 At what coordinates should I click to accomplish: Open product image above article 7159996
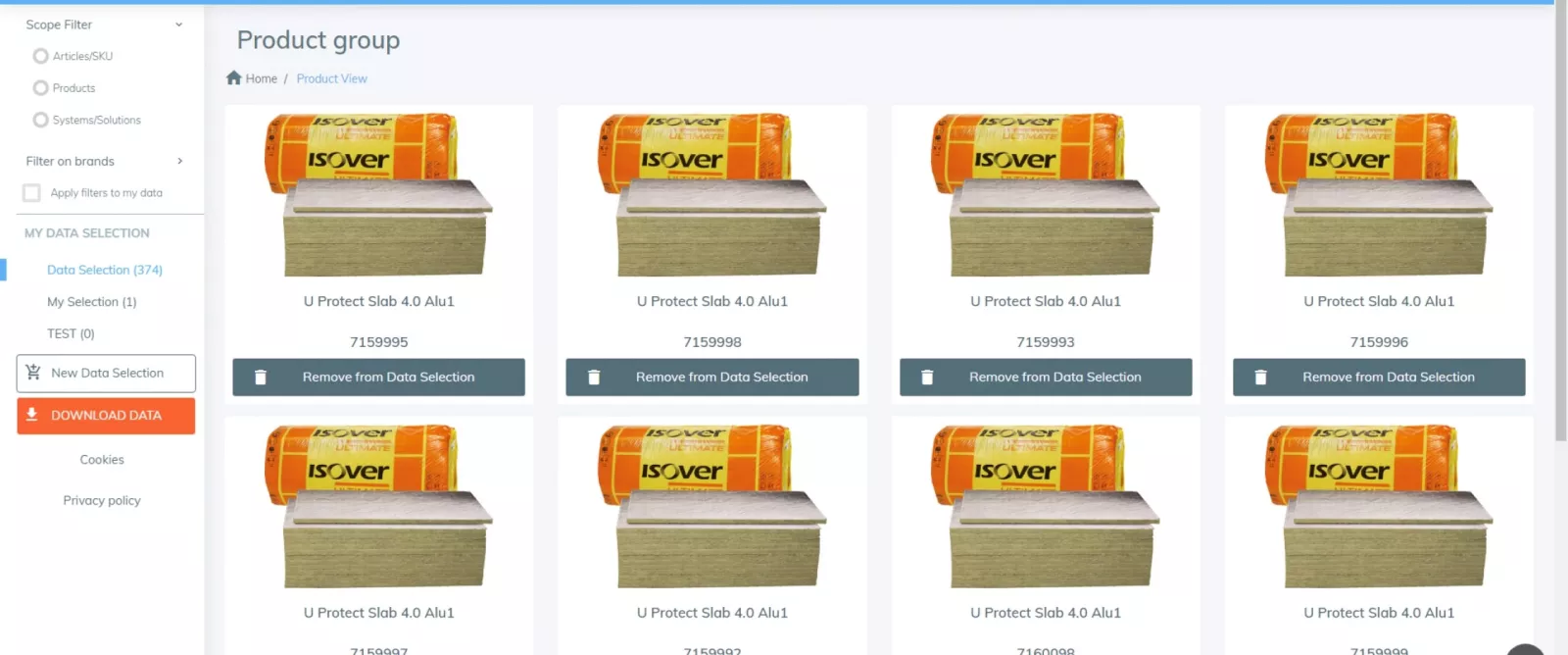1379,194
